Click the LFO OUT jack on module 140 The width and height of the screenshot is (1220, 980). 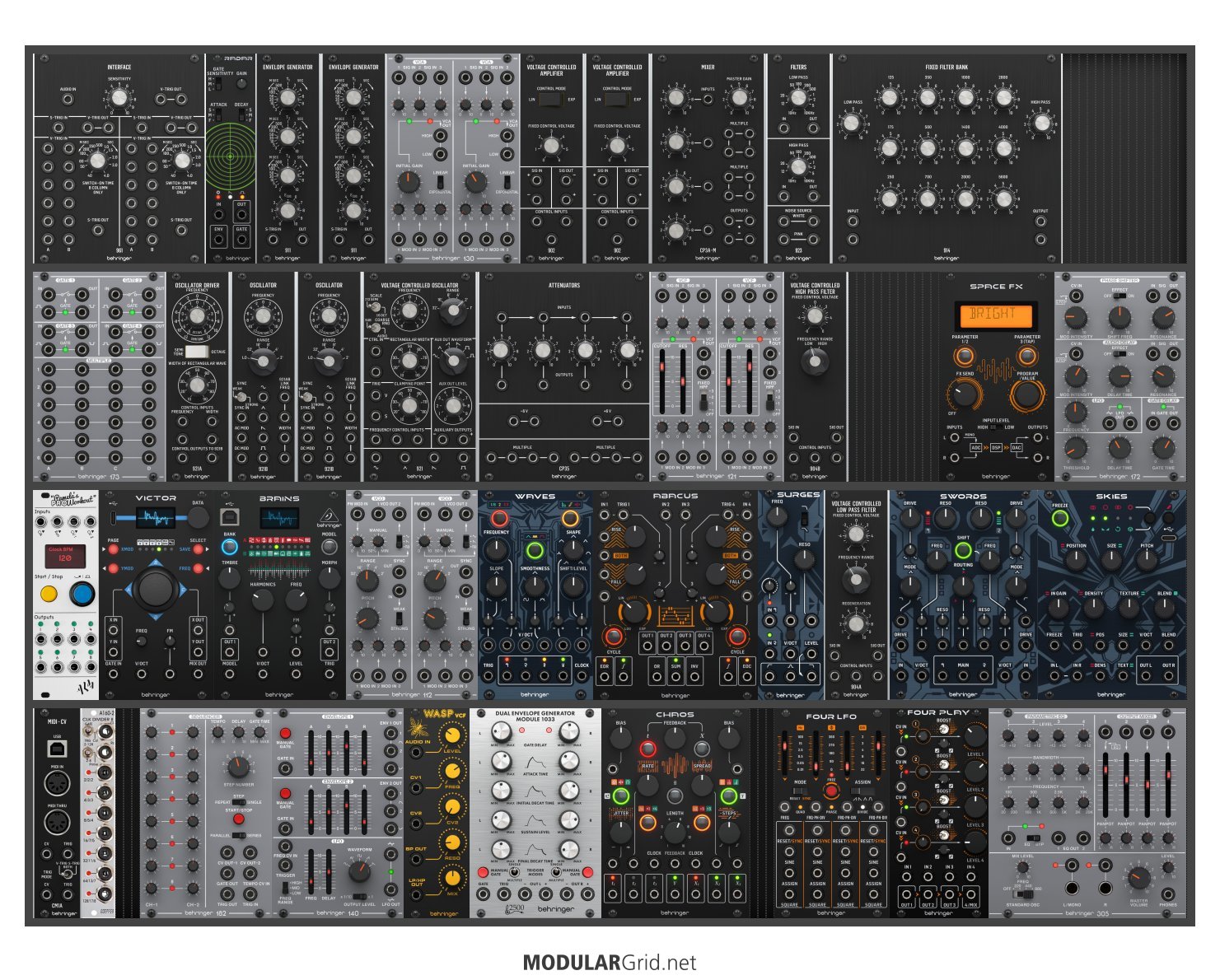click(391, 891)
